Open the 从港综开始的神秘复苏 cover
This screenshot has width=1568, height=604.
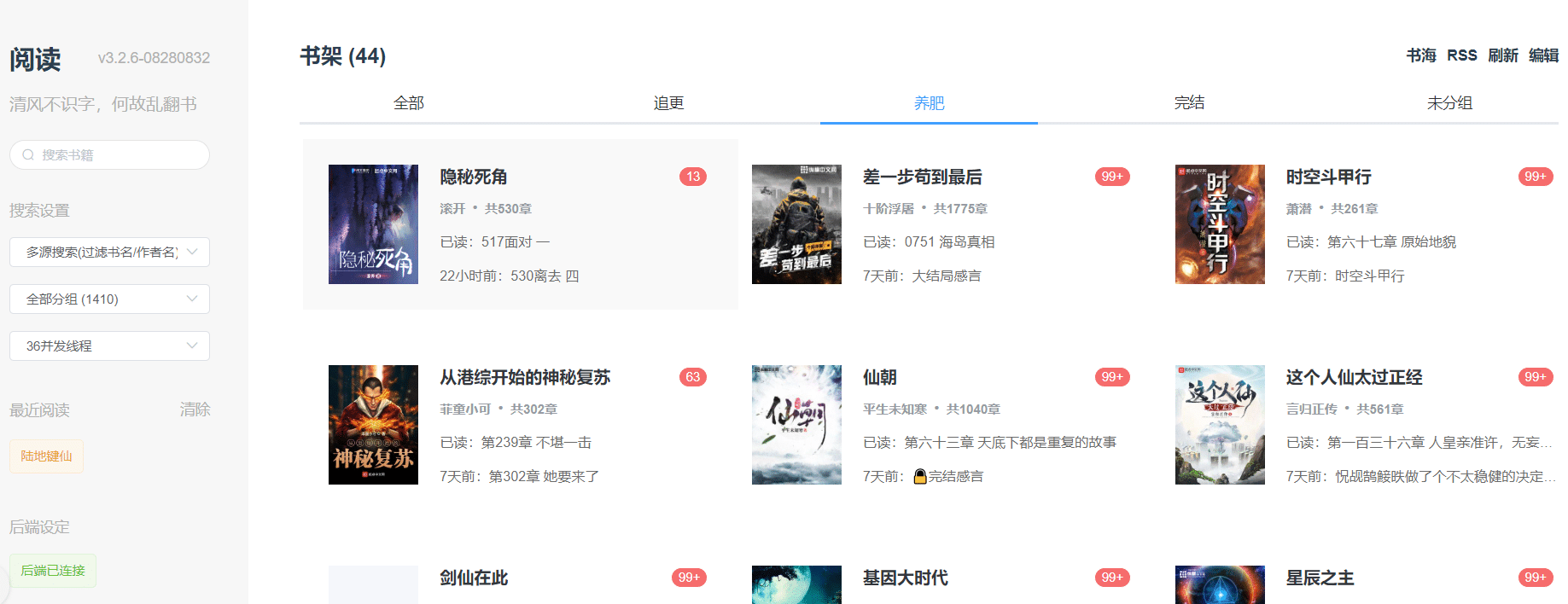[x=373, y=425]
